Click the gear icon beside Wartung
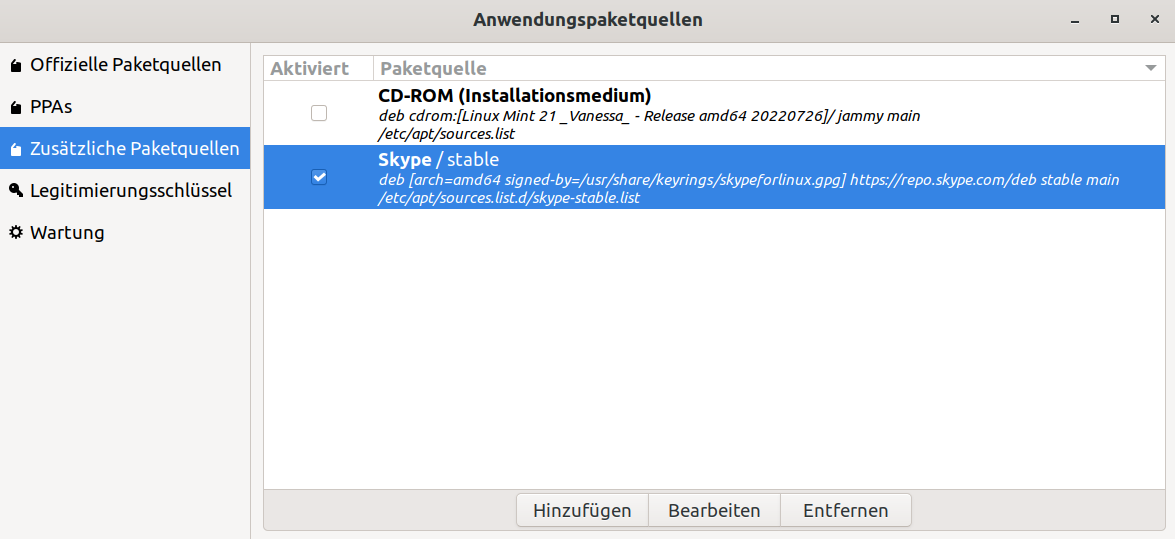The image size is (1175, 539). pos(15,233)
